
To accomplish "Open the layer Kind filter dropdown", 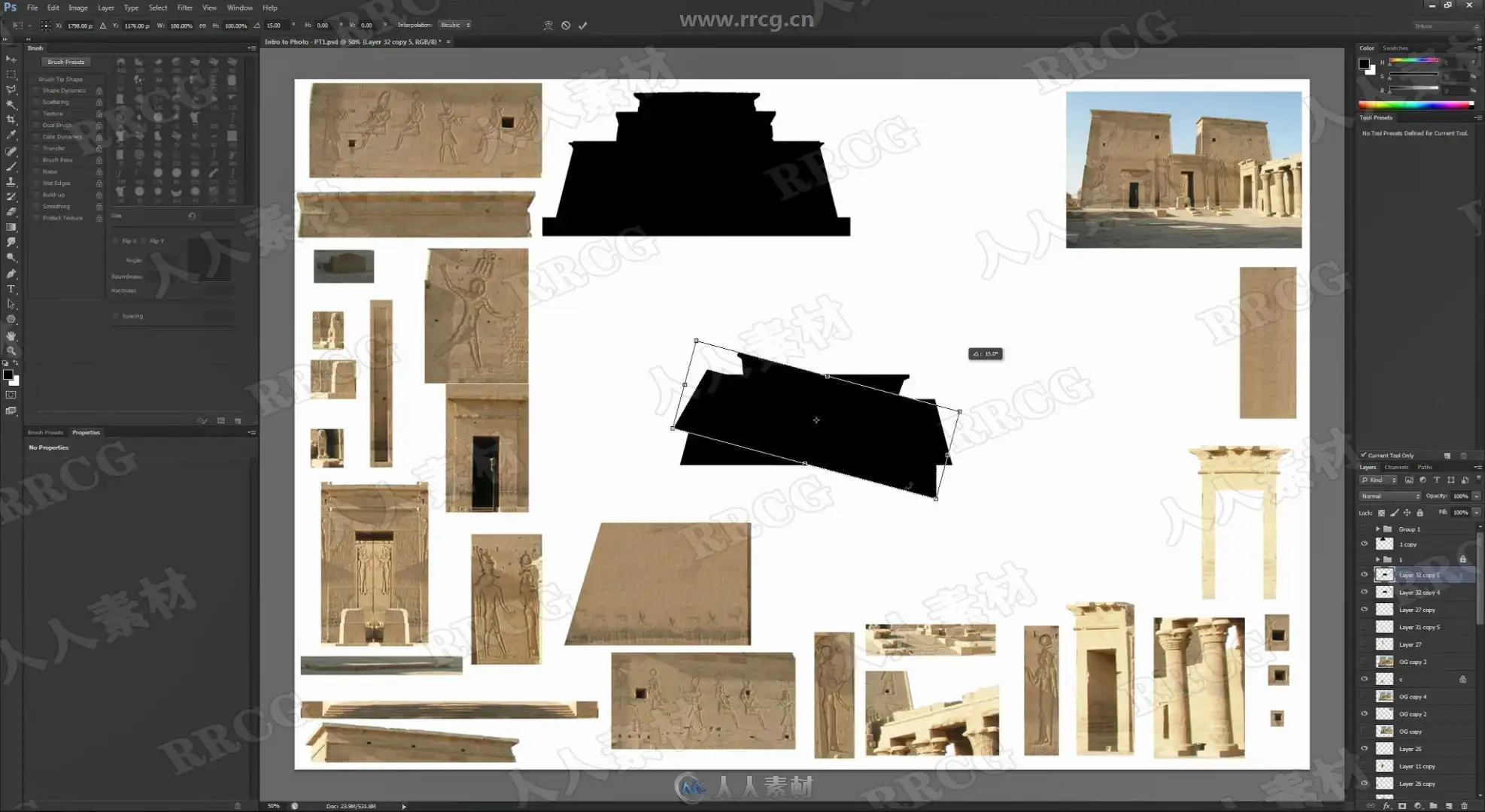I will [x=1378, y=480].
